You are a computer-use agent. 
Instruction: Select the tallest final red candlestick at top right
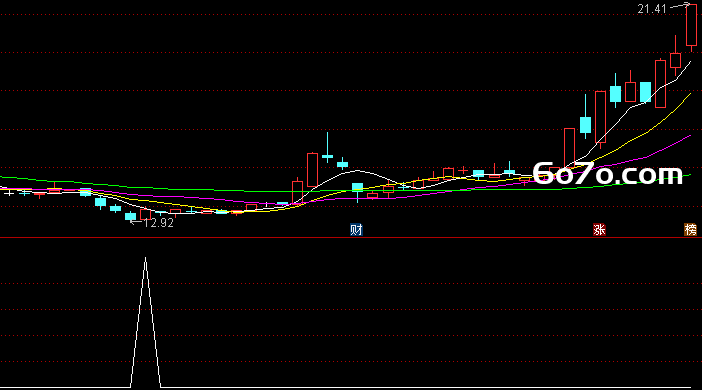point(691,26)
